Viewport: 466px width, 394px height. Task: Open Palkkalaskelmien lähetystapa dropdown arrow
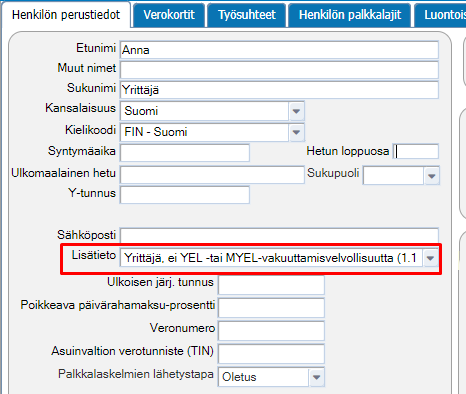pyautogui.click(x=316, y=377)
